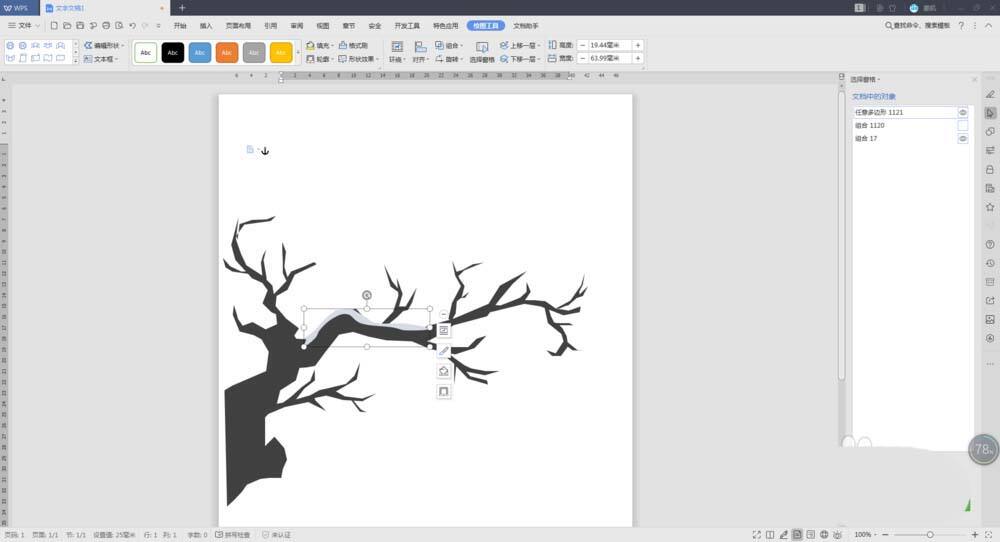Viewport: 1000px width, 542px height.
Task: Expand the 填充 fill dropdown
Action: click(x=321, y=46)
